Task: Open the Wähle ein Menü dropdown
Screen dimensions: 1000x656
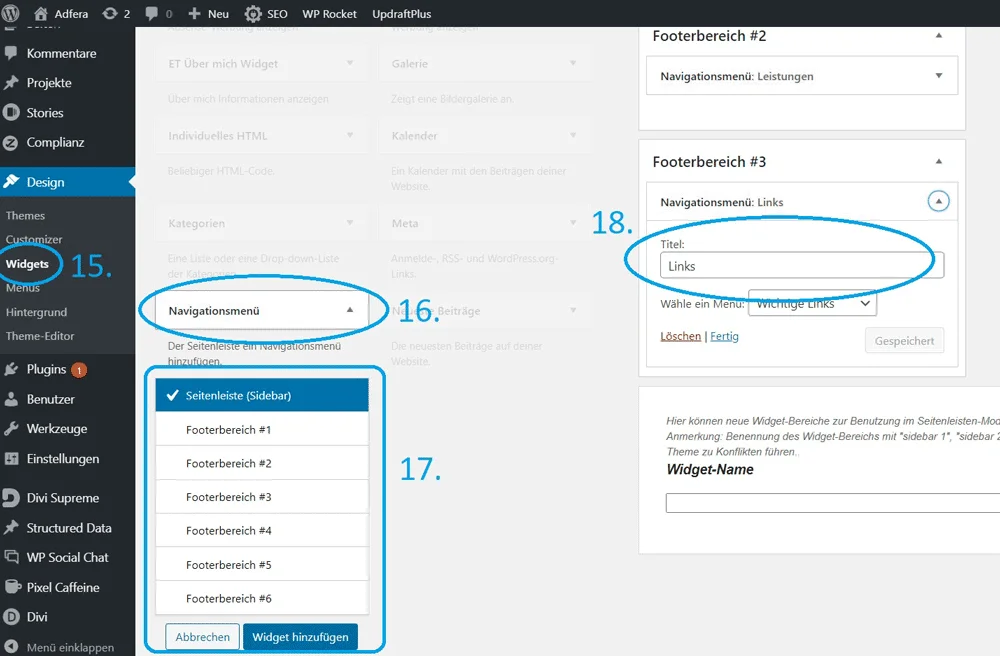Action: coord(812,303)
